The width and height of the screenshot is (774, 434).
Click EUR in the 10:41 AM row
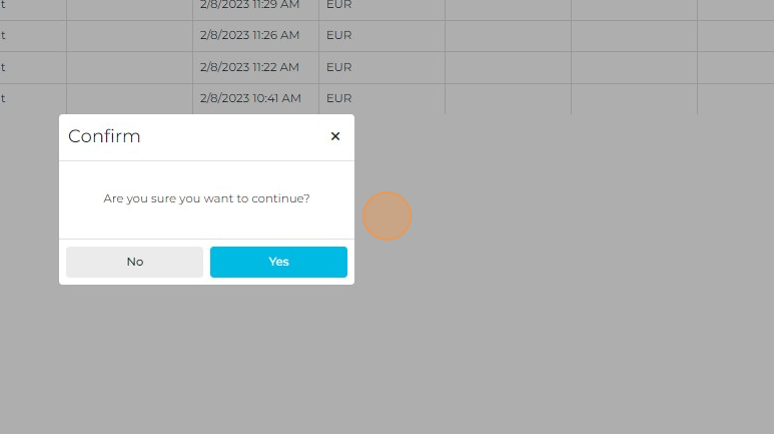tap(339, 98)
